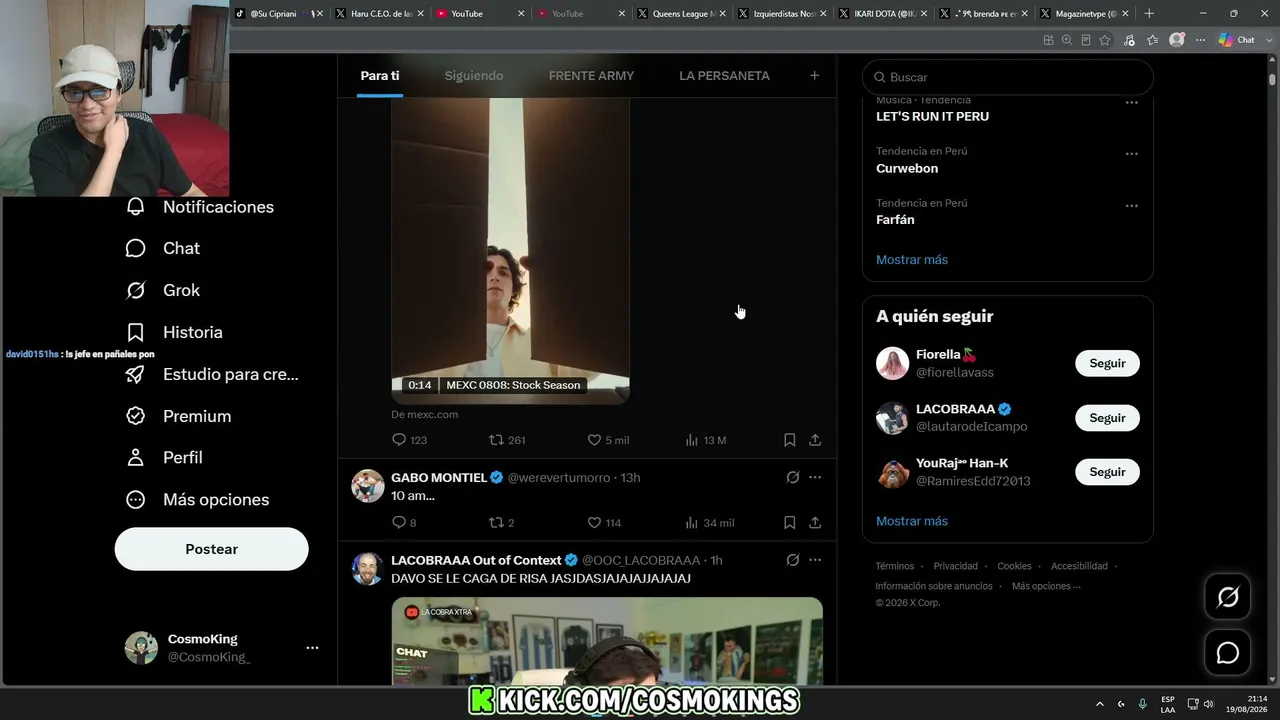The height and width of the screenshot is (720, 1280).
Task: Open options for LET'S RUN IT PERU trend
Action: [1132, 102]
